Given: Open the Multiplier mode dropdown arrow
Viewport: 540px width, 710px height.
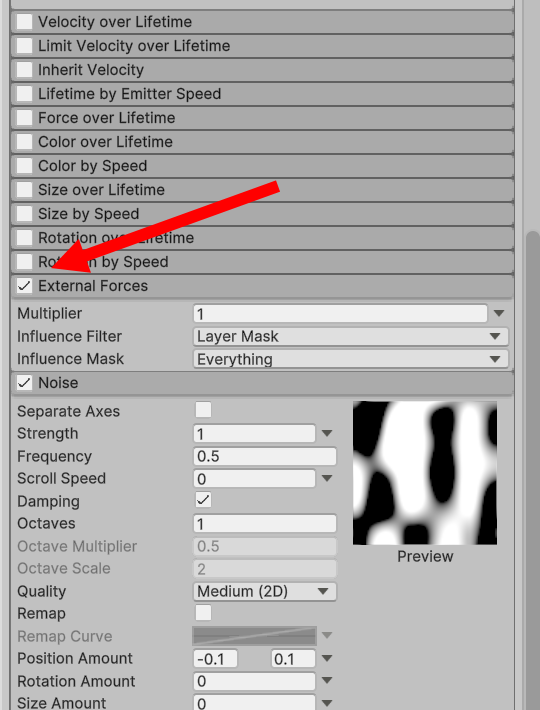Looking at the screenshot, I should tap(499, 313).
